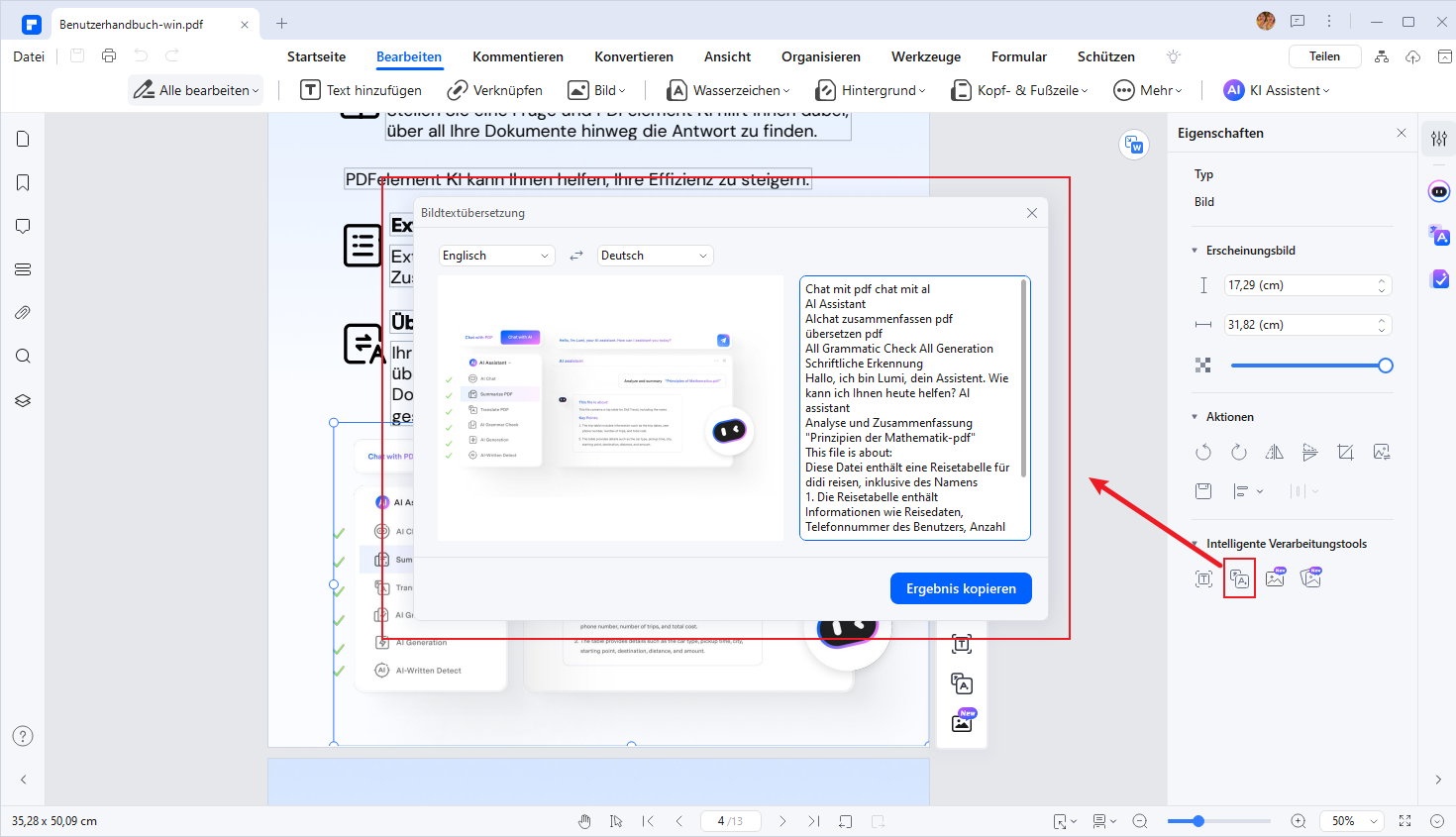1456x837 pixels.
Task: Click the zoom in plus button
Action: 1299,821
